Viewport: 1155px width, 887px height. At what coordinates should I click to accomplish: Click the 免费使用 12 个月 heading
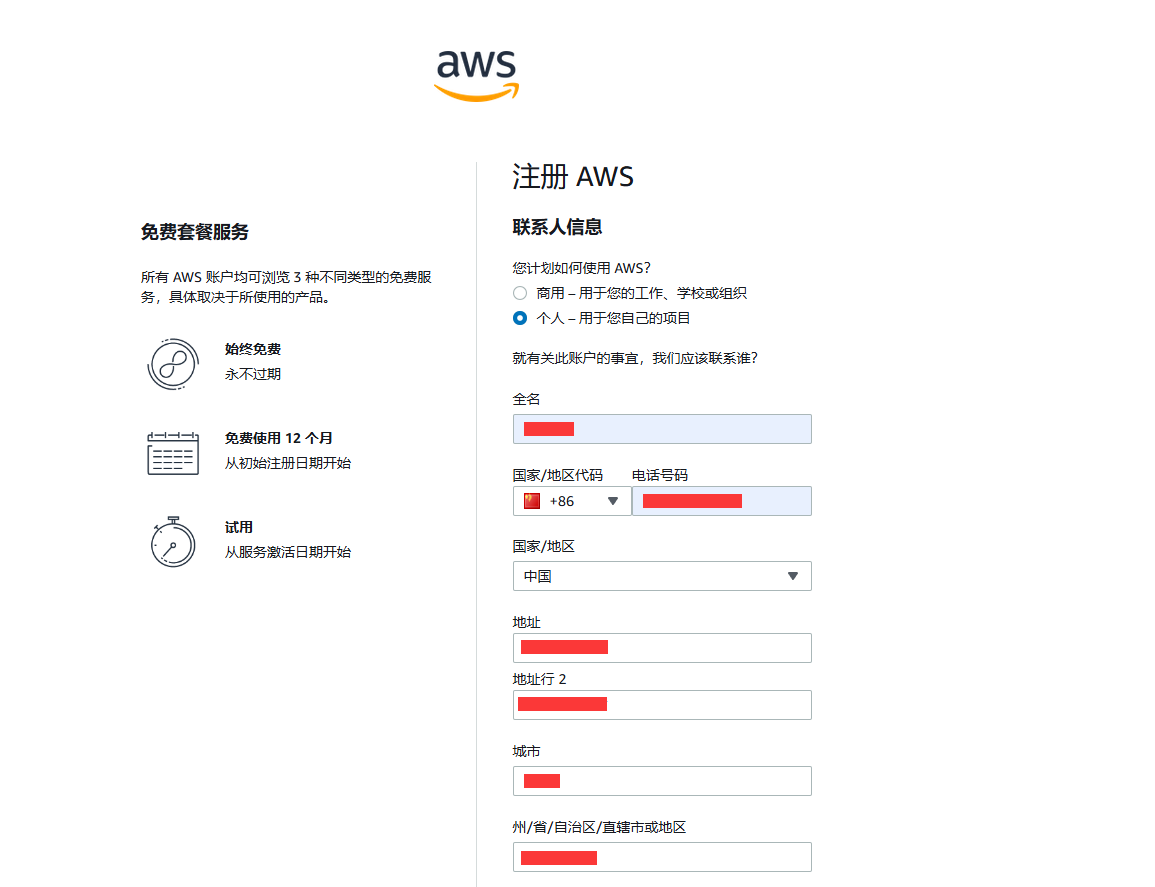(x=278, y=438)
